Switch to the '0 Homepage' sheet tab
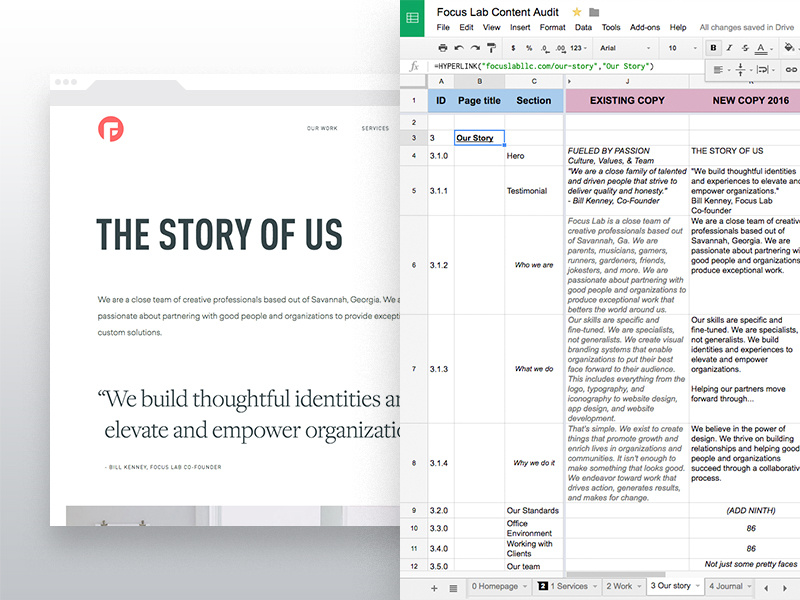This screenshot has height=600, width=800. [499, 586]
